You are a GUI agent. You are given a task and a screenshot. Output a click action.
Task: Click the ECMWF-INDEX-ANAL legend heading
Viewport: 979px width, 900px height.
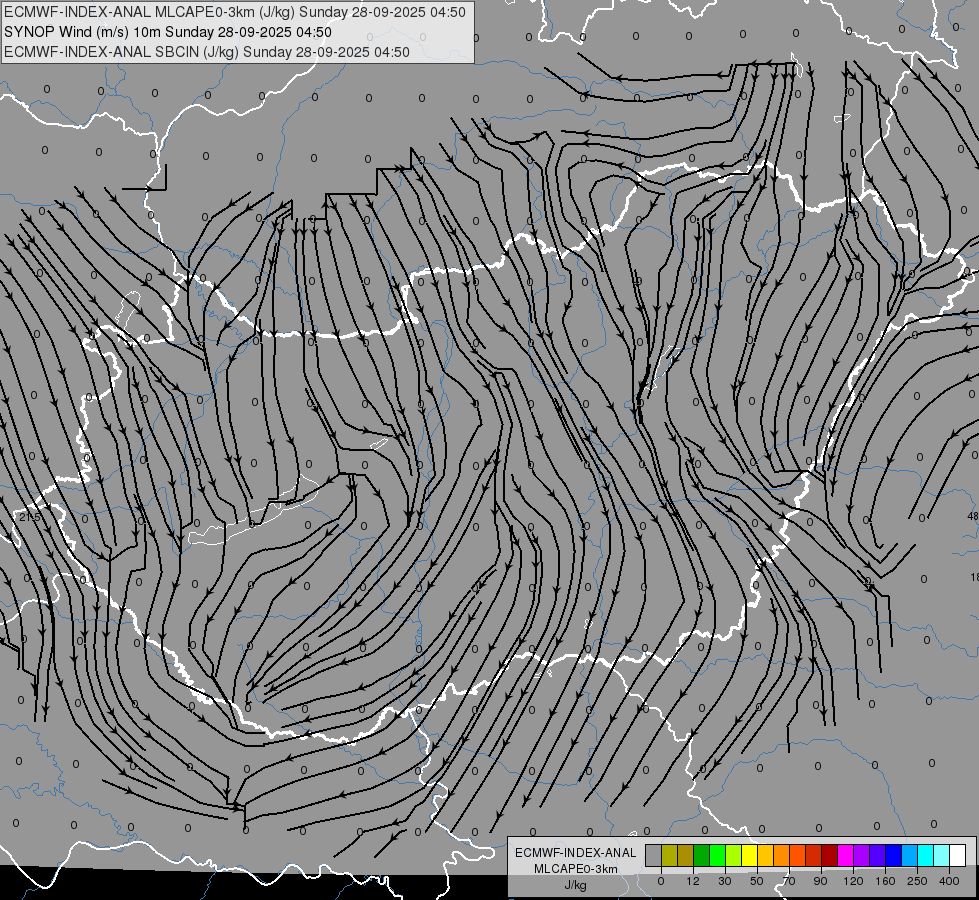(576, 853)
